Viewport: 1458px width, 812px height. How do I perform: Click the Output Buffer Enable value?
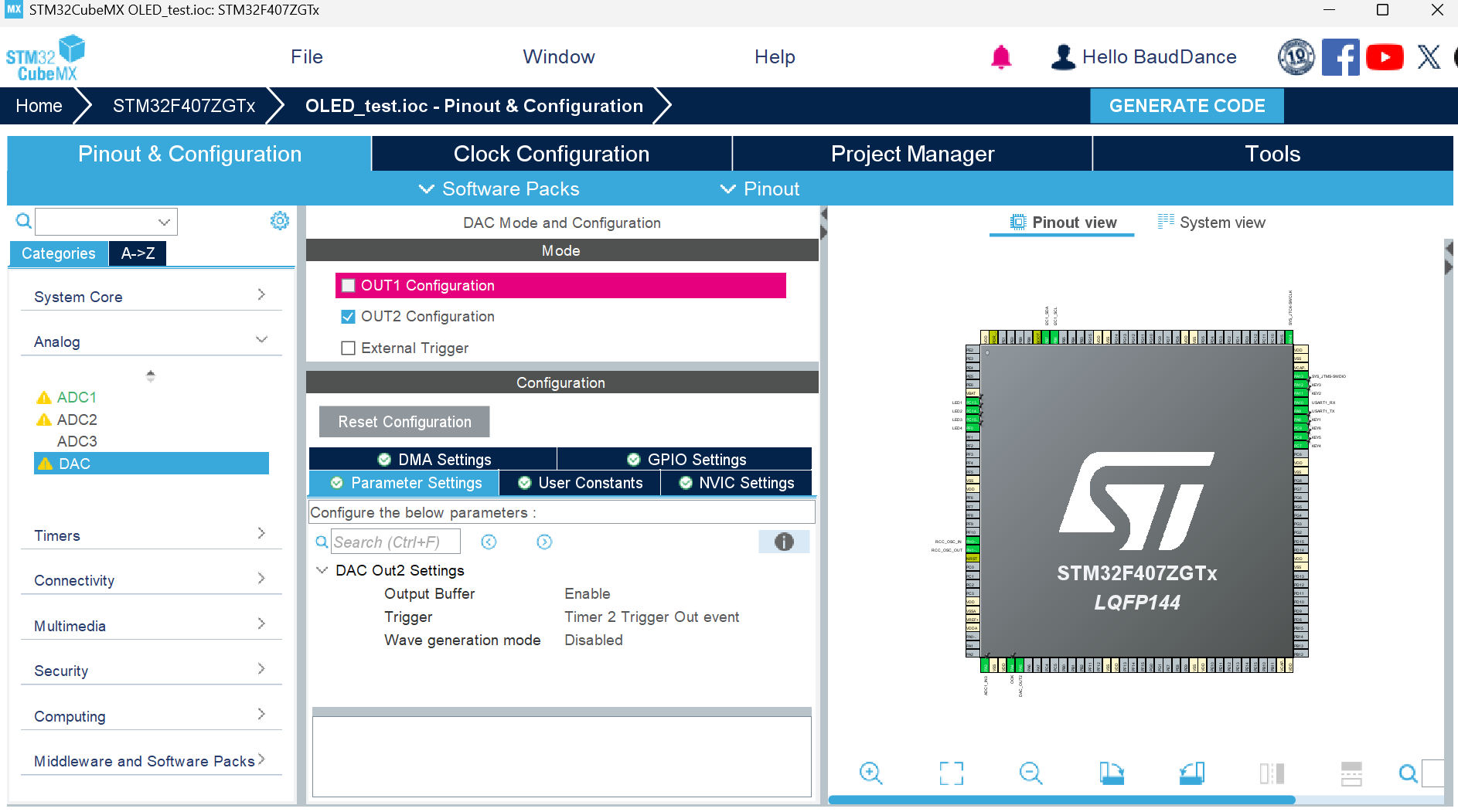pyautogui.click(x=588, y=593)
